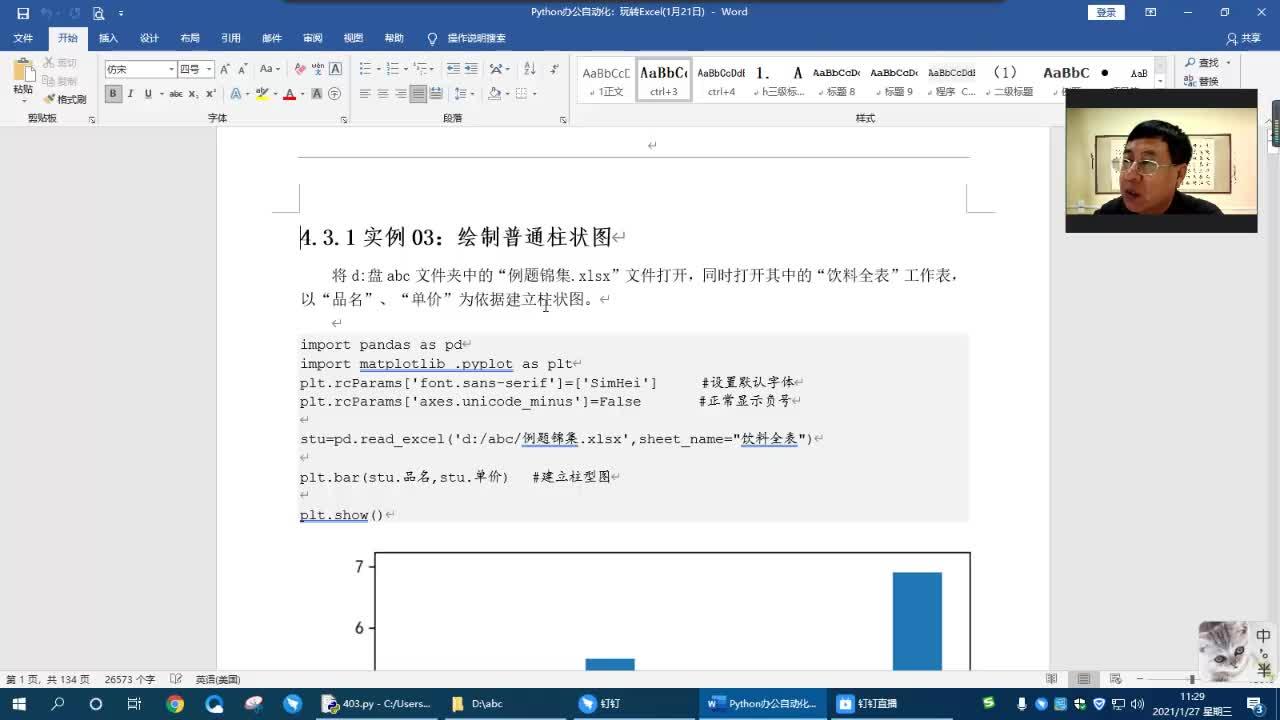Clear all formatting with the eraser icon
The height and width of the screenshot is (720, 1280).
pyautogui.click(x=300, y=69)
